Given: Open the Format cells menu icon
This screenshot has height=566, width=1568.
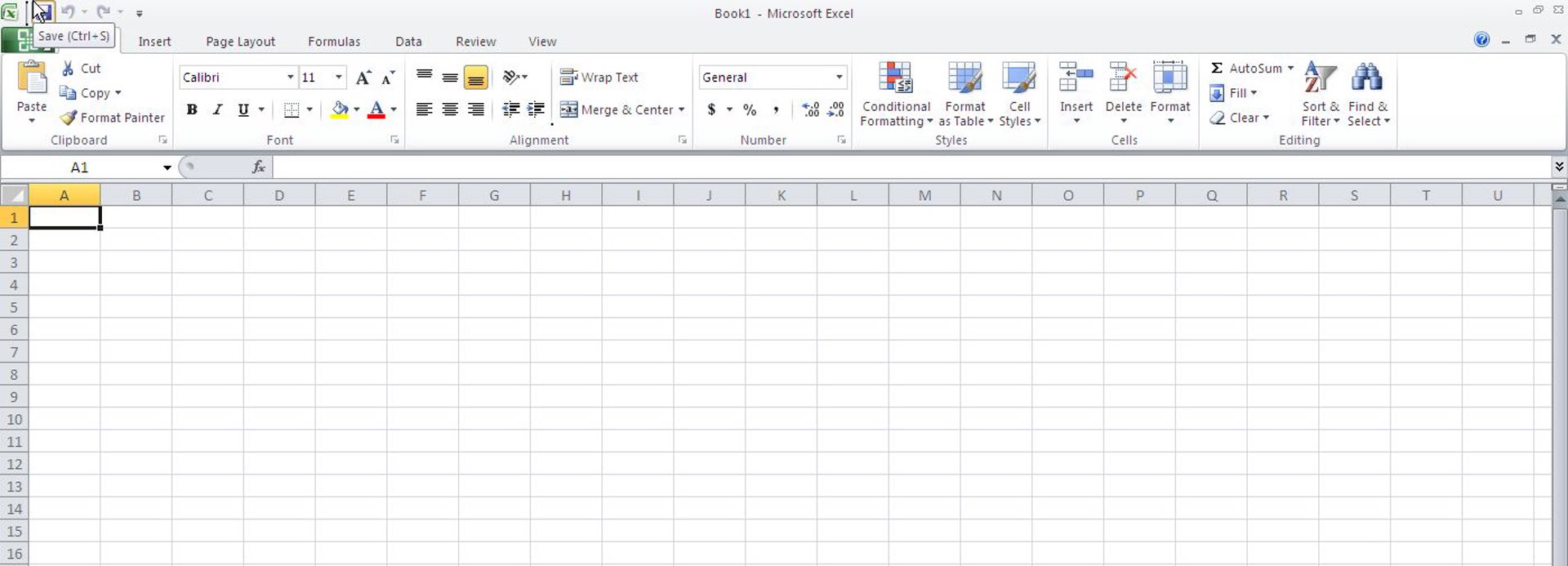Looking at the screenshot, I should coord(1169,78).
